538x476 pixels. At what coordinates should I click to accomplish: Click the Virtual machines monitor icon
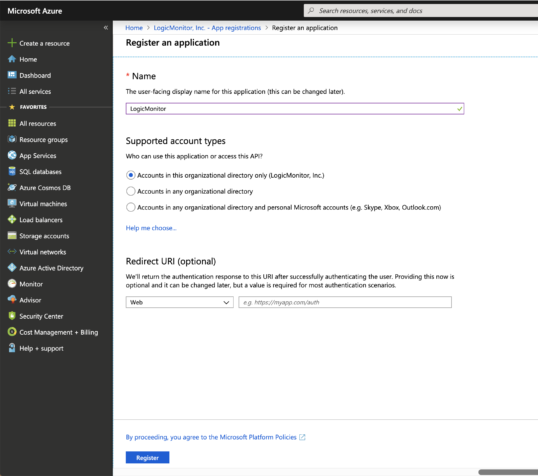(12, 204)
